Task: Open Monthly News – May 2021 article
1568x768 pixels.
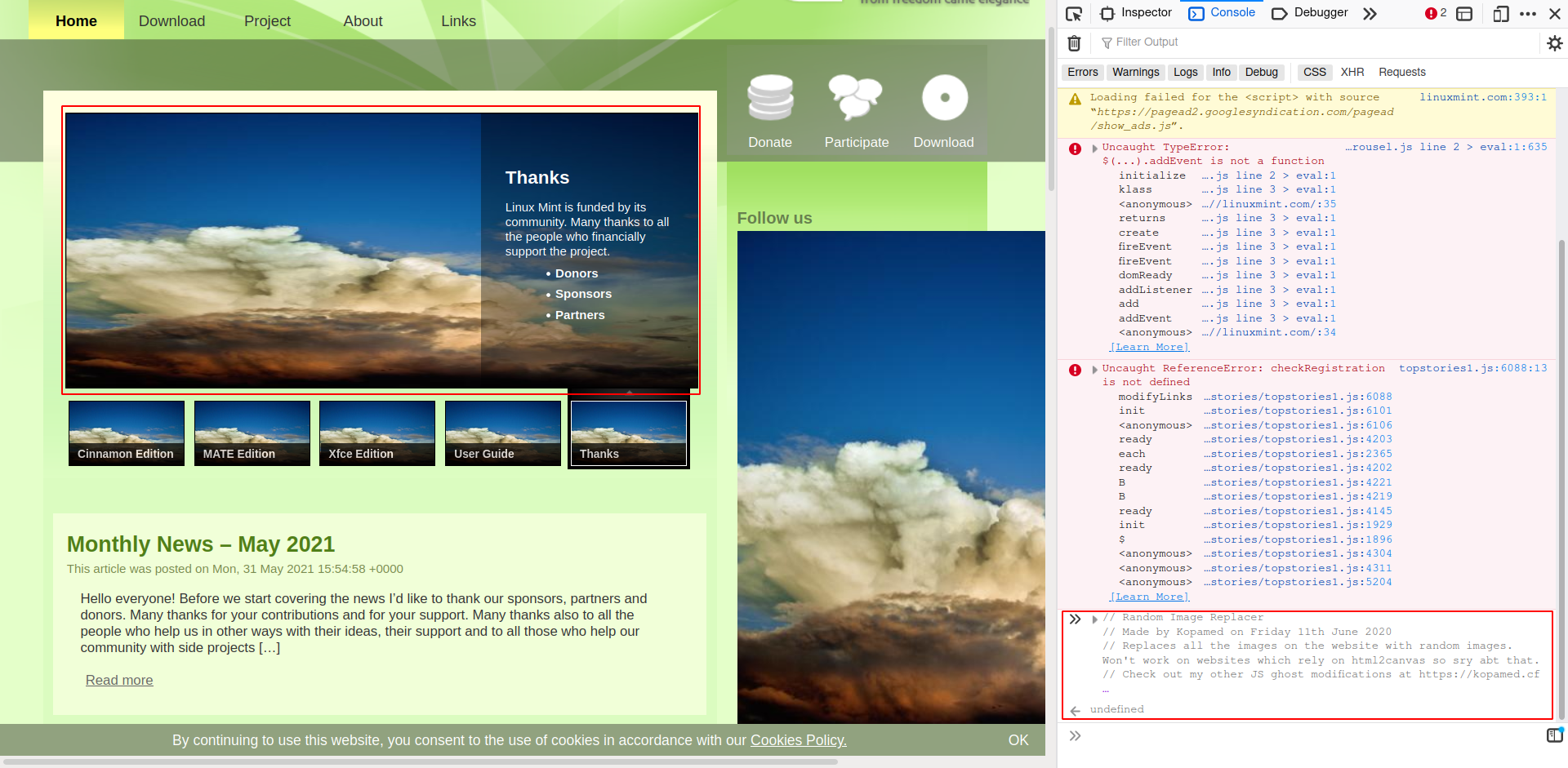Action: [x=201, y=544]
